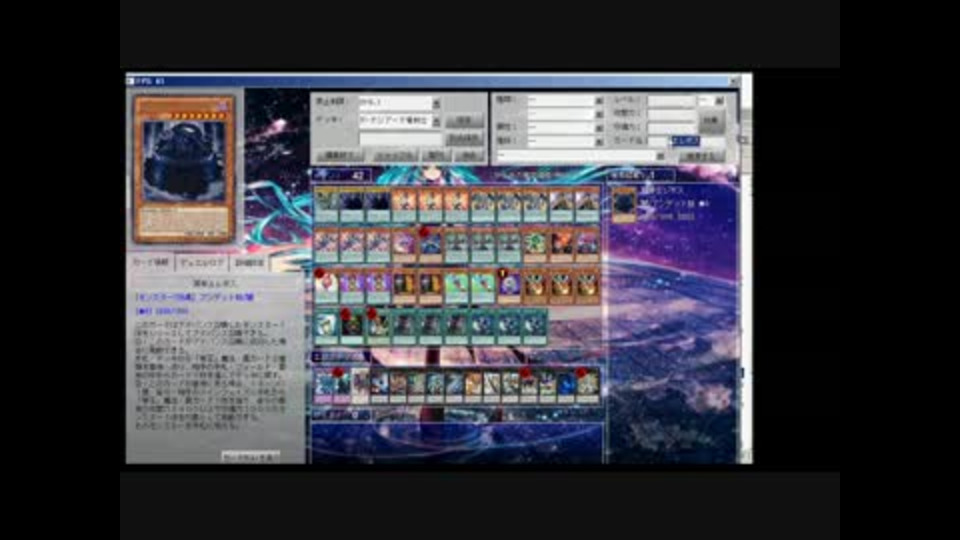
Task: Click the second card in main deck top row
Action: coord(351,205)
